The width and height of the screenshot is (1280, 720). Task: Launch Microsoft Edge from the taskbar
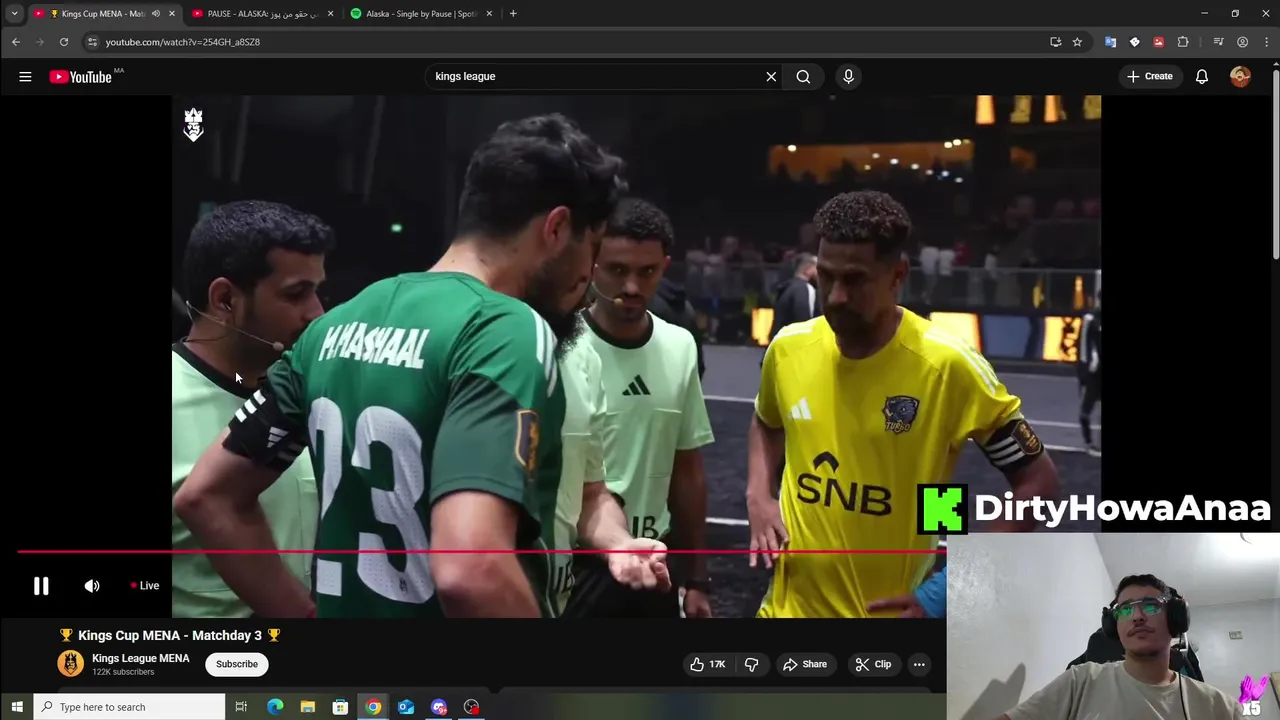[x=275, y=707]
